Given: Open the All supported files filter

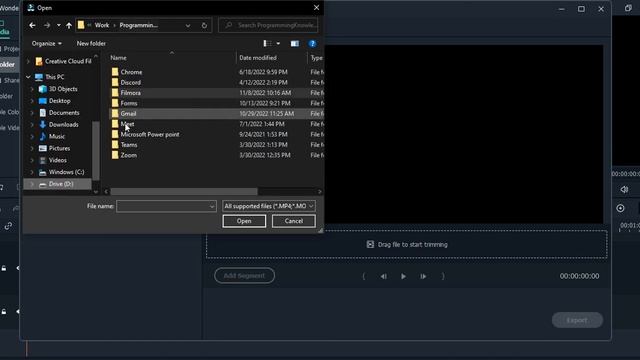Looking at the screenshot, I should point(269,206).
